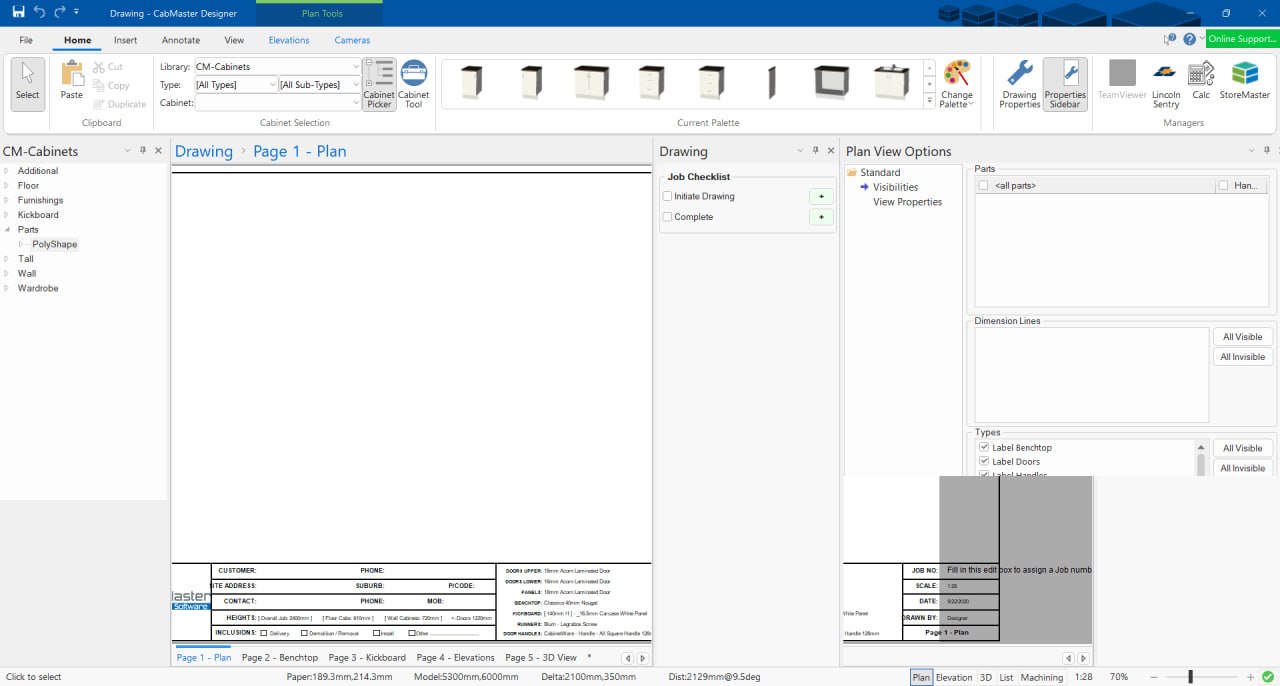Click green status check icon in status bar
The image size is (1280, 686).
point(1268,677)
